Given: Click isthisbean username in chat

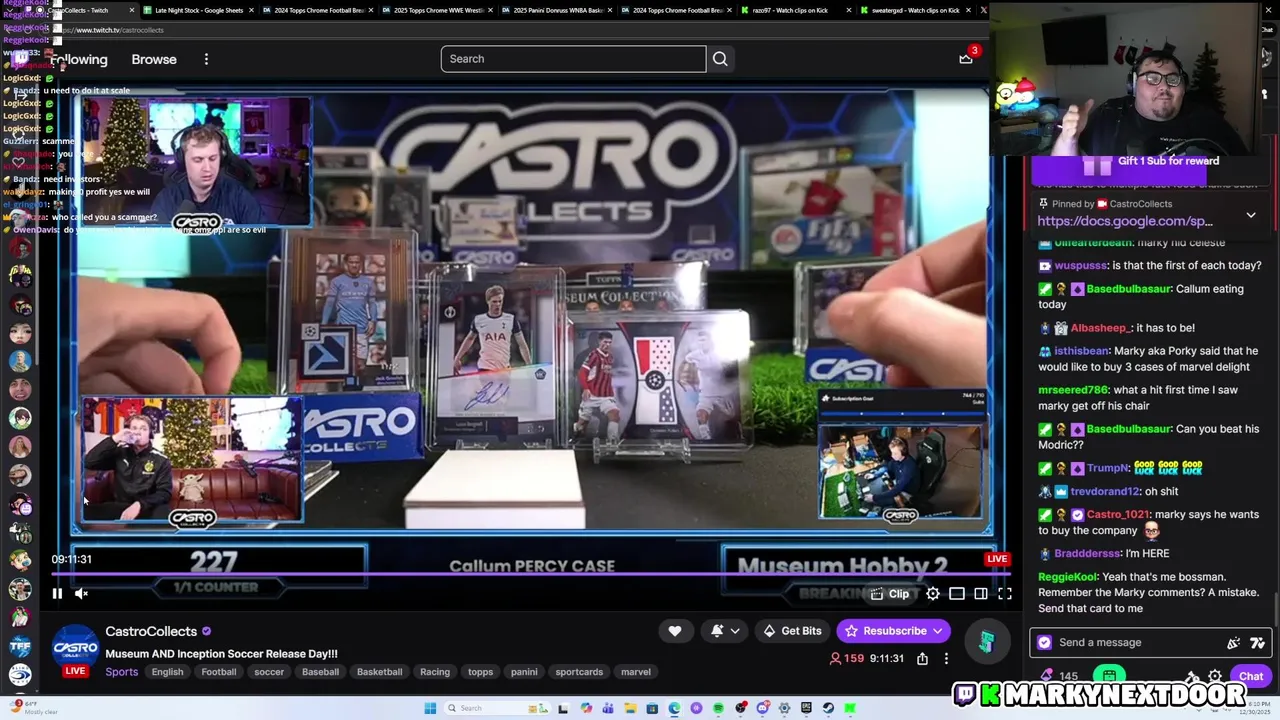Looking at the screenshot, I should coord(1082,351).
